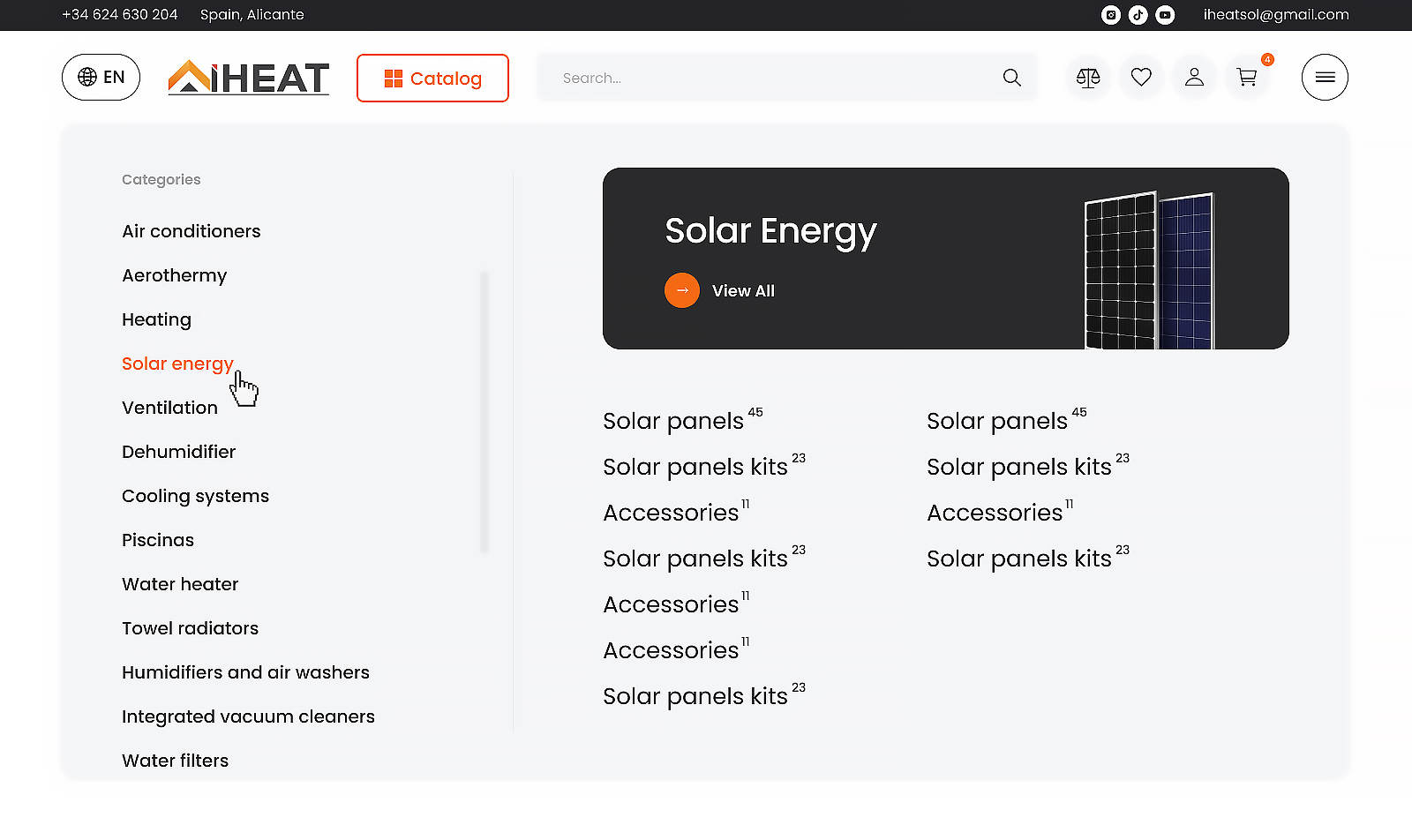This screenshot has height=840, width=1412.
Task: Select the Heating category
Action: click(156, 319)
